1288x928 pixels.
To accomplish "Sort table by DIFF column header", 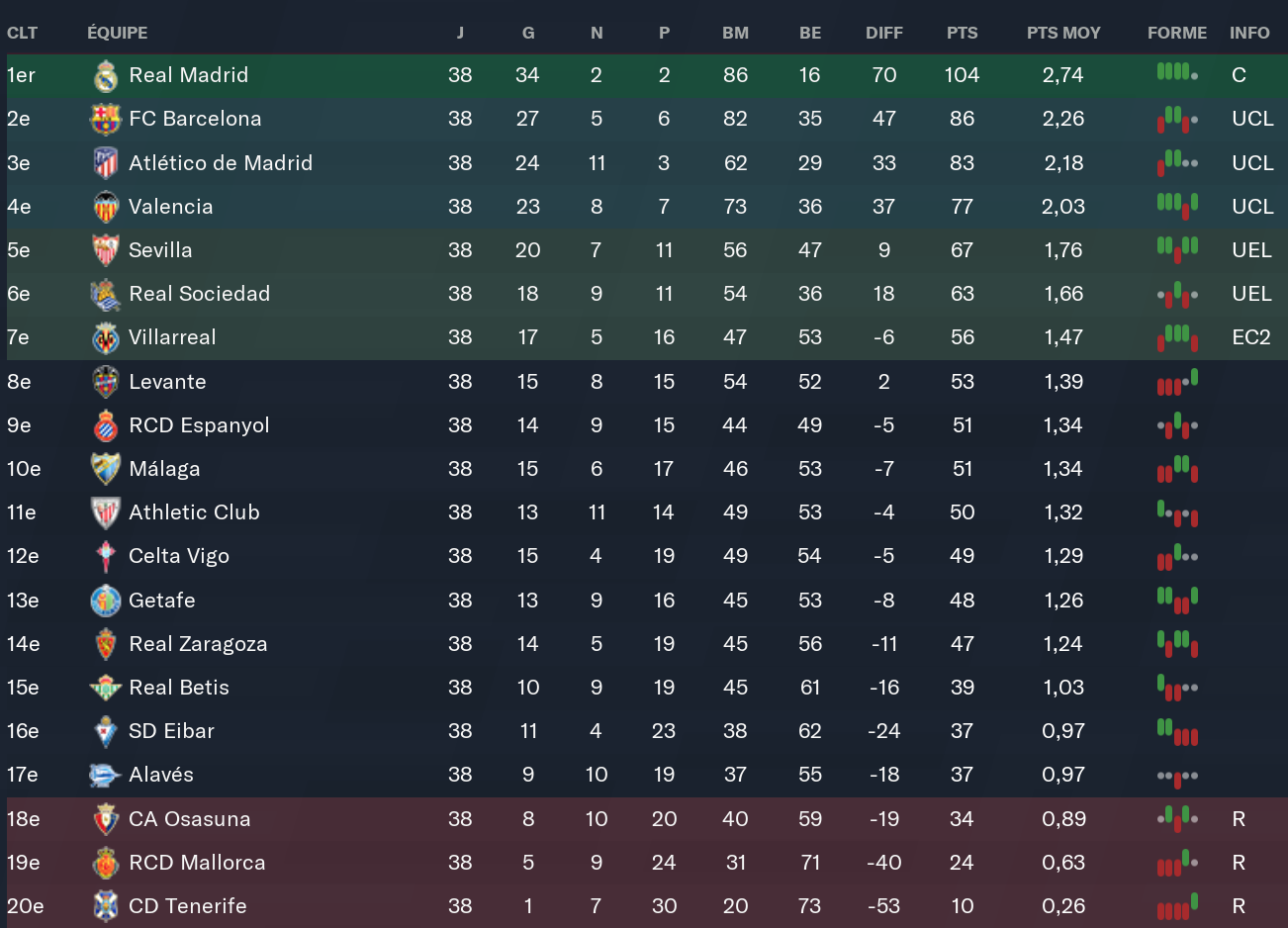I will tap(883, 33).
